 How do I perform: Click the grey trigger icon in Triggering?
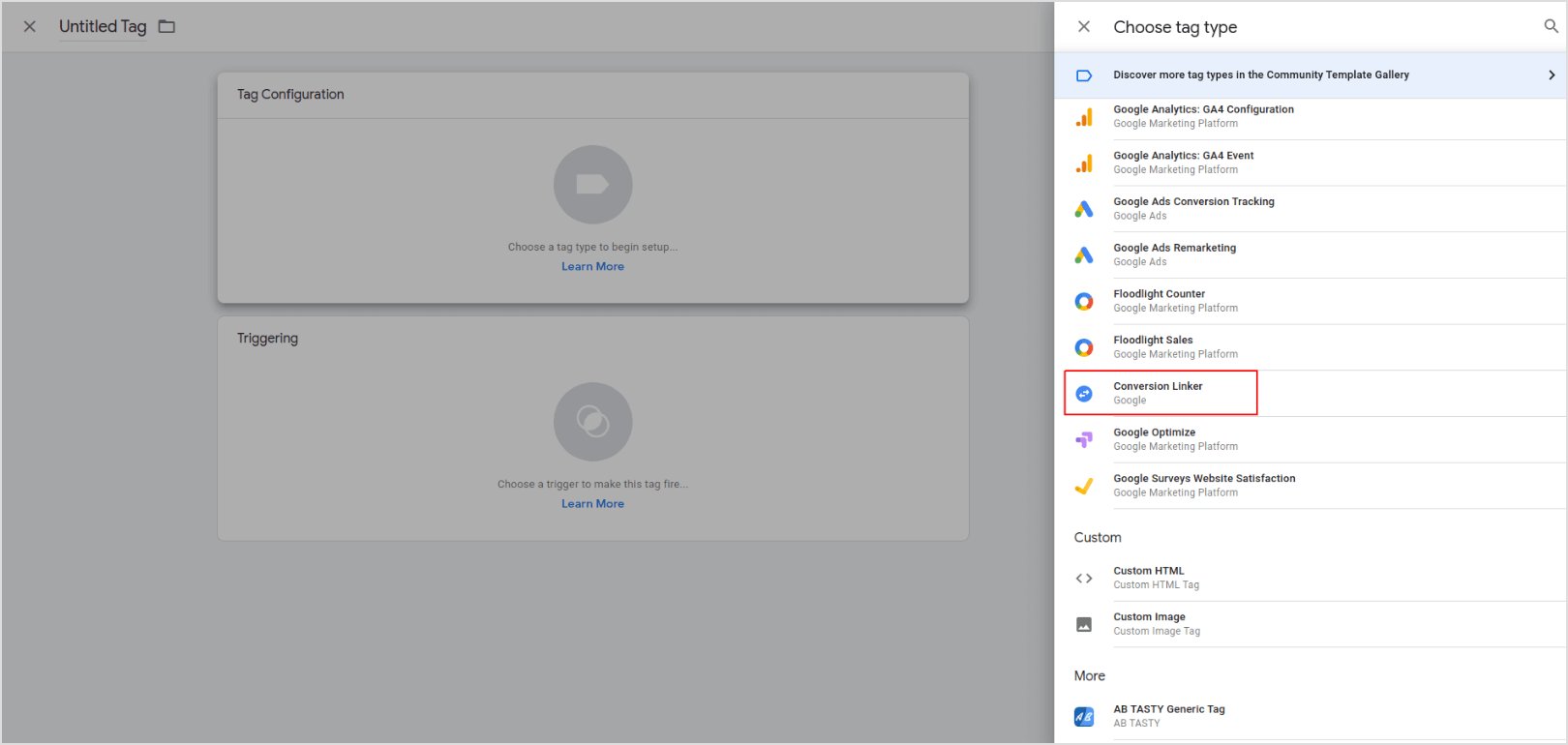(x=592, y=422)
